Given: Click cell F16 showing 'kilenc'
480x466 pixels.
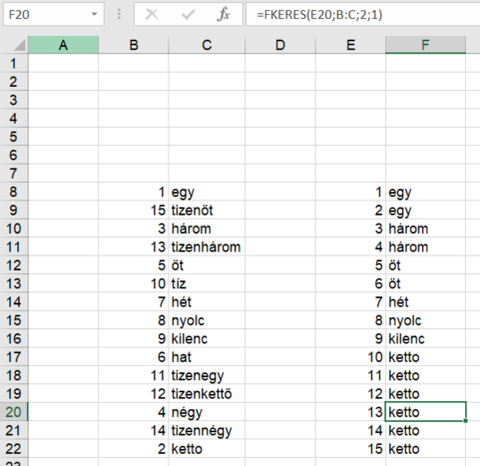Looking at the screenshot, I should coord(425,339).
